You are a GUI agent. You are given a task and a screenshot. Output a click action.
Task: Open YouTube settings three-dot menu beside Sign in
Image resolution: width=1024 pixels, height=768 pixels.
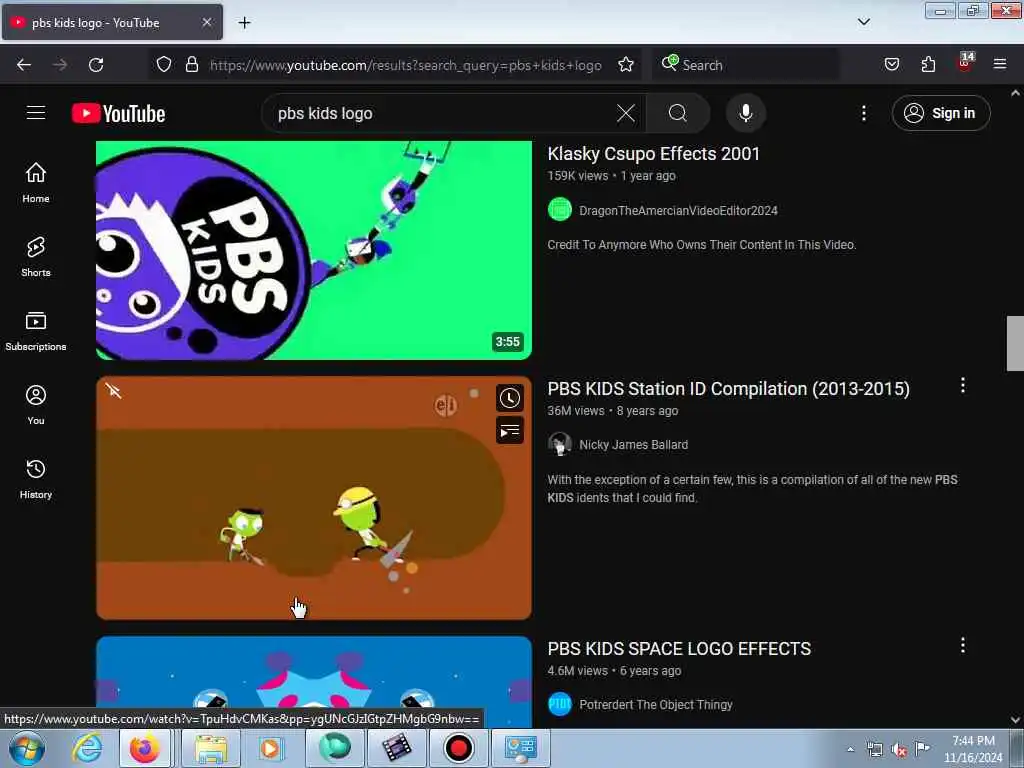[x=864, y=113]
